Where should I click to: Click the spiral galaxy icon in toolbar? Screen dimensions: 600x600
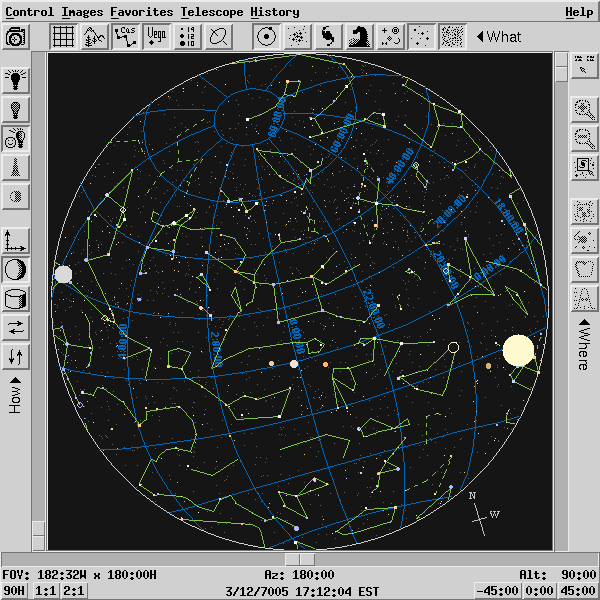tap(328, 37)
